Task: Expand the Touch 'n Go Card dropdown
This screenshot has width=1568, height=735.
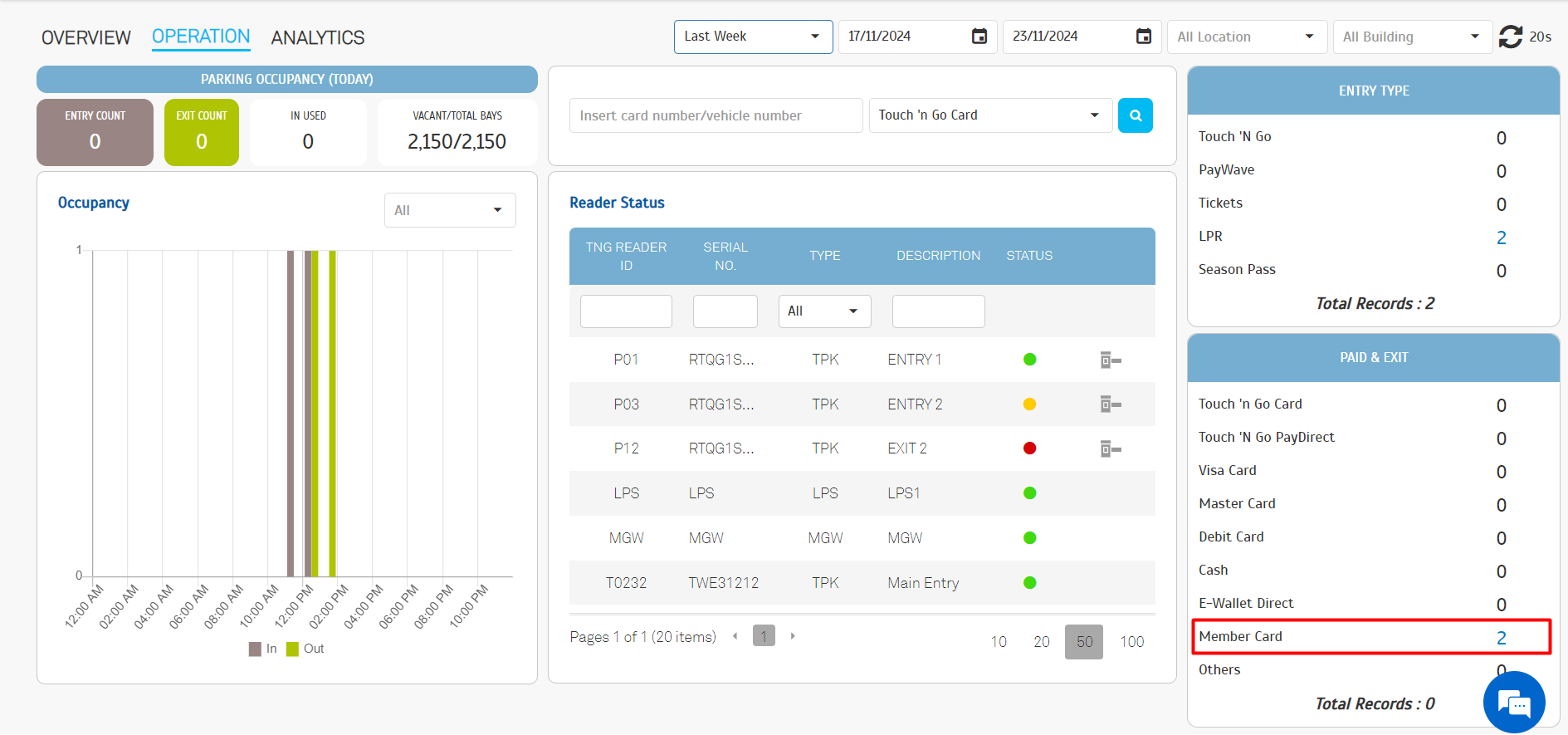Action: tap(989, 115)
